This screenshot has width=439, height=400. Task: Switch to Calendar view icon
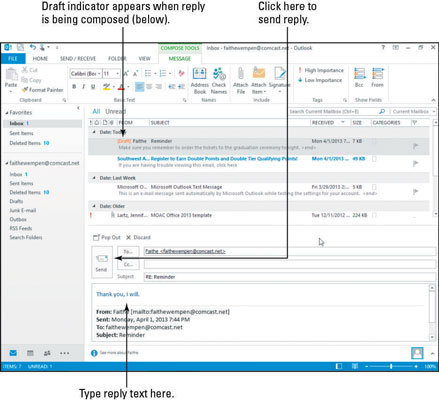click(30, 353)
